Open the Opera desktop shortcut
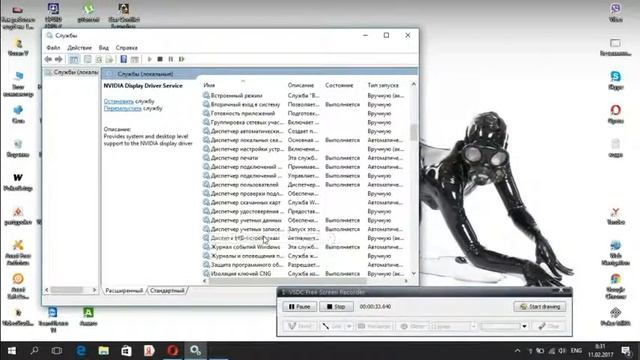 pyautogui.click(x=616, y=114)
